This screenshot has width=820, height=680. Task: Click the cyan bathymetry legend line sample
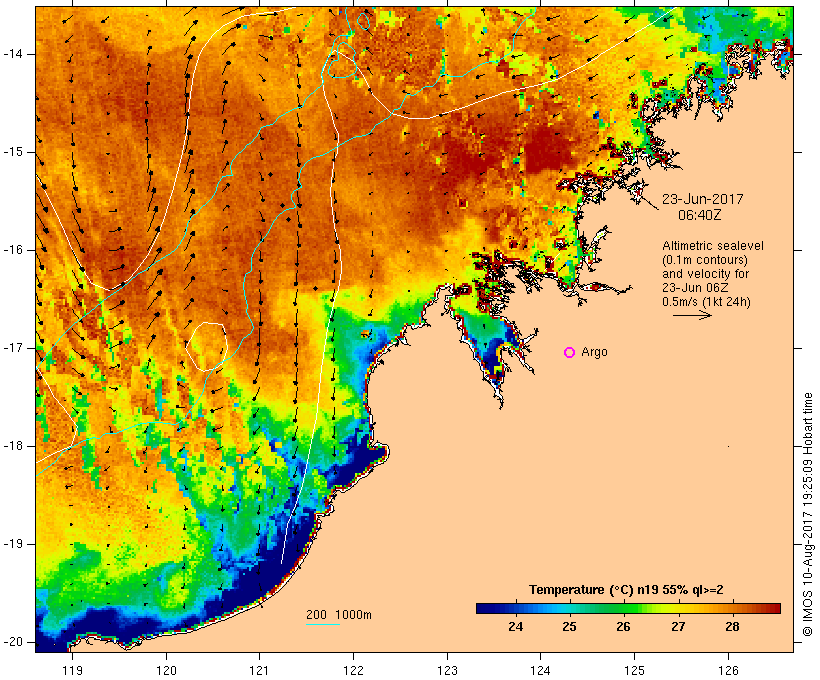tap(323, 624)
